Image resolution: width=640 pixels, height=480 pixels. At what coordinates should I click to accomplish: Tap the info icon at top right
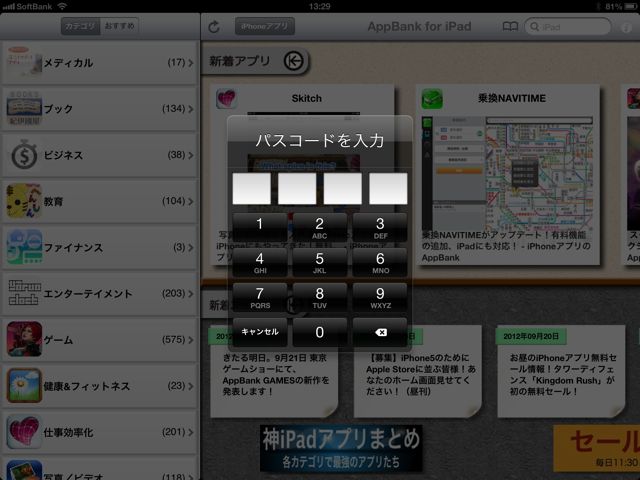click(626, 27)
